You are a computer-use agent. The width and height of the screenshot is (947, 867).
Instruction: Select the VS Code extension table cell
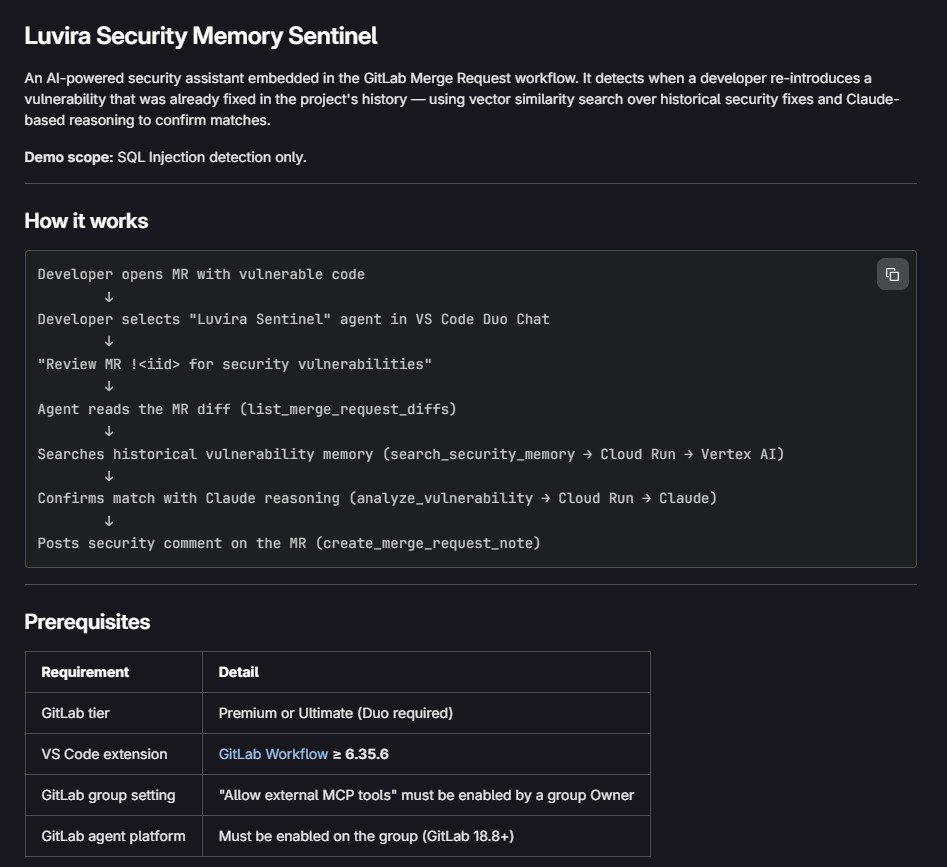(104, 754)
